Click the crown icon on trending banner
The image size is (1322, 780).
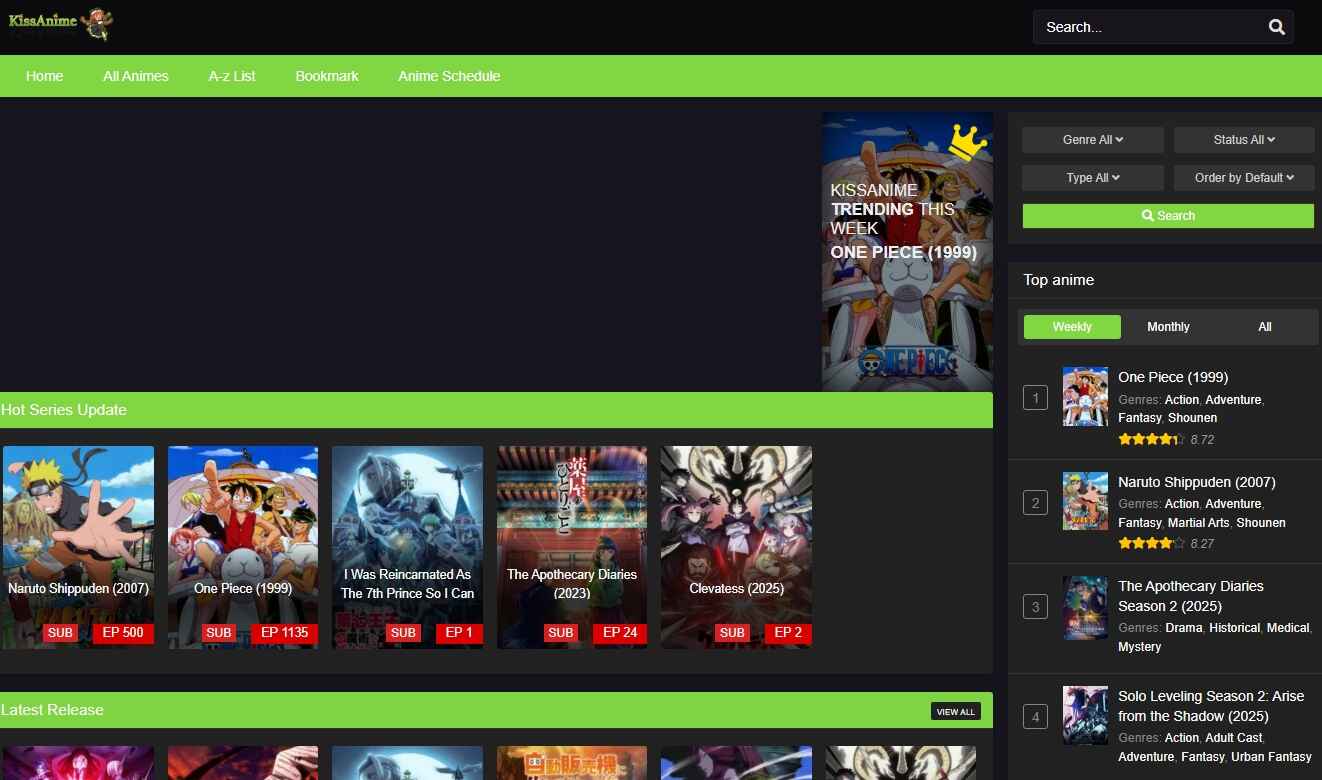(967, 143)
